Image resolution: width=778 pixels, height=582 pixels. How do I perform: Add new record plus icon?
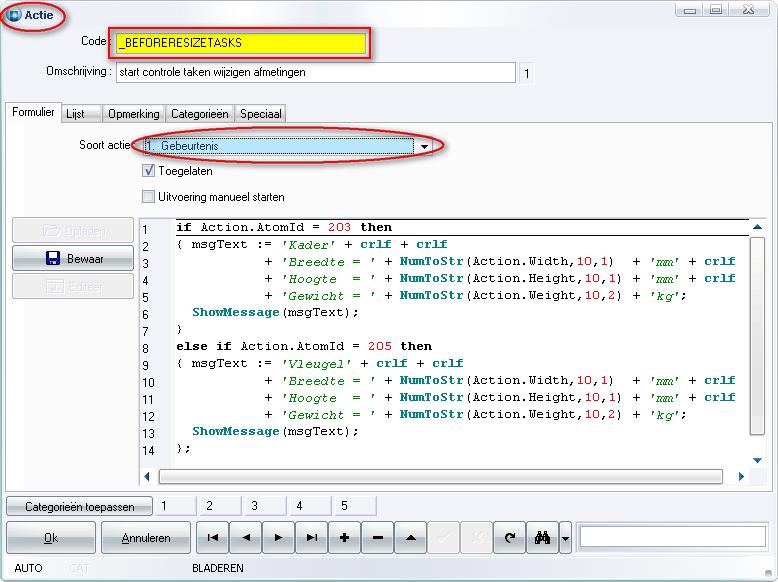coord(344,537)
